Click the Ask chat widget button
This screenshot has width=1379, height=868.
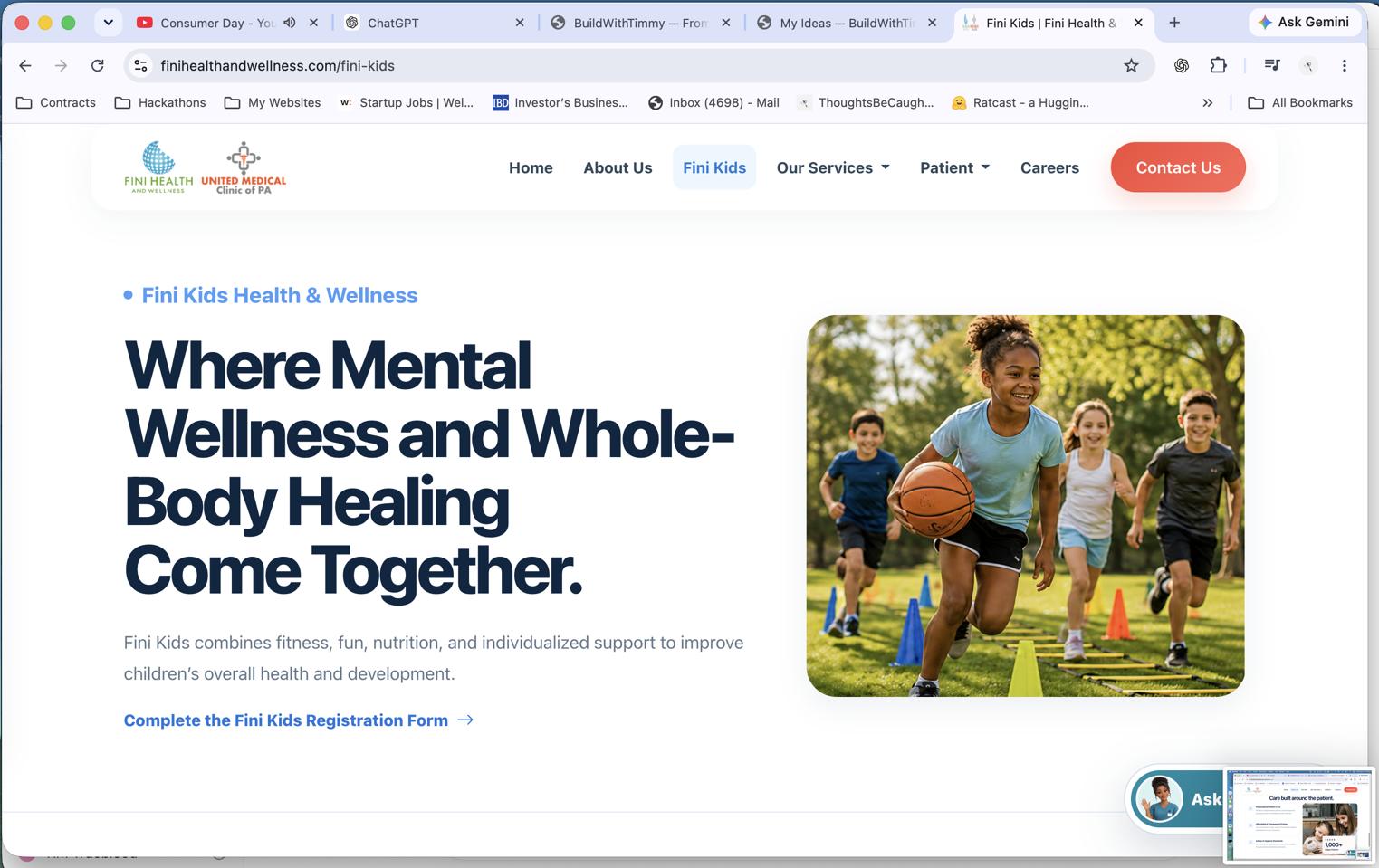1177,799
